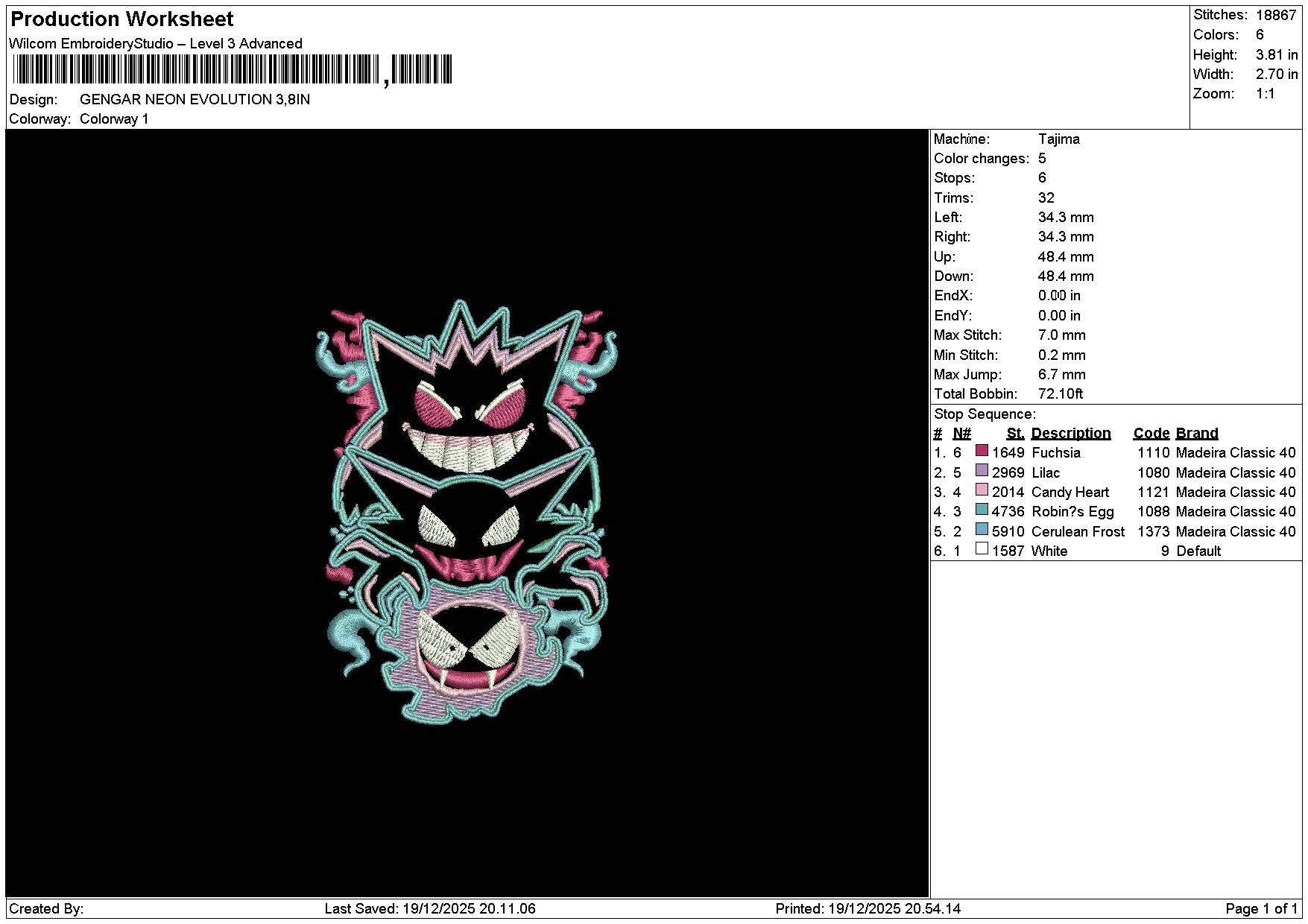Select "Wilcom EmbroideryStudio – Level 3 Advanced" text
This screenshot has width=1308, height=924.
156,43
